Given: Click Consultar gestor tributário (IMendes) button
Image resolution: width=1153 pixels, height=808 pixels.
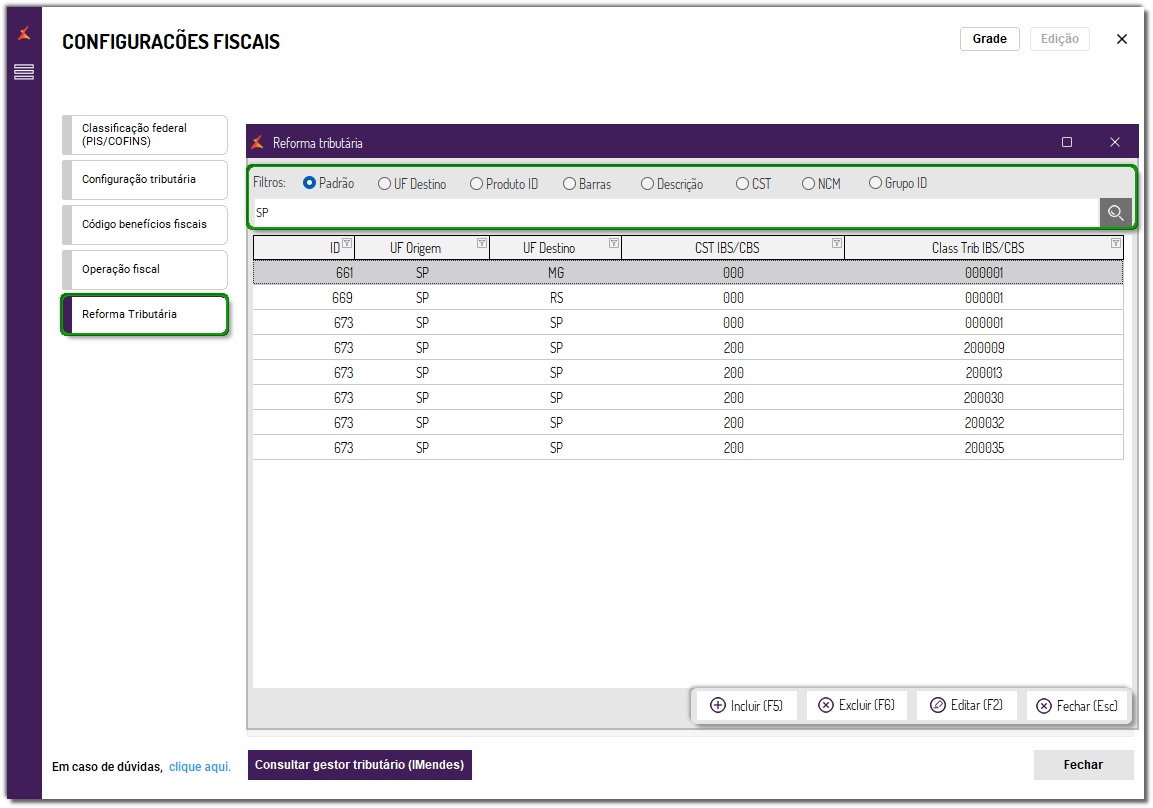Looking at the screenshot, I should pos(360,765).
